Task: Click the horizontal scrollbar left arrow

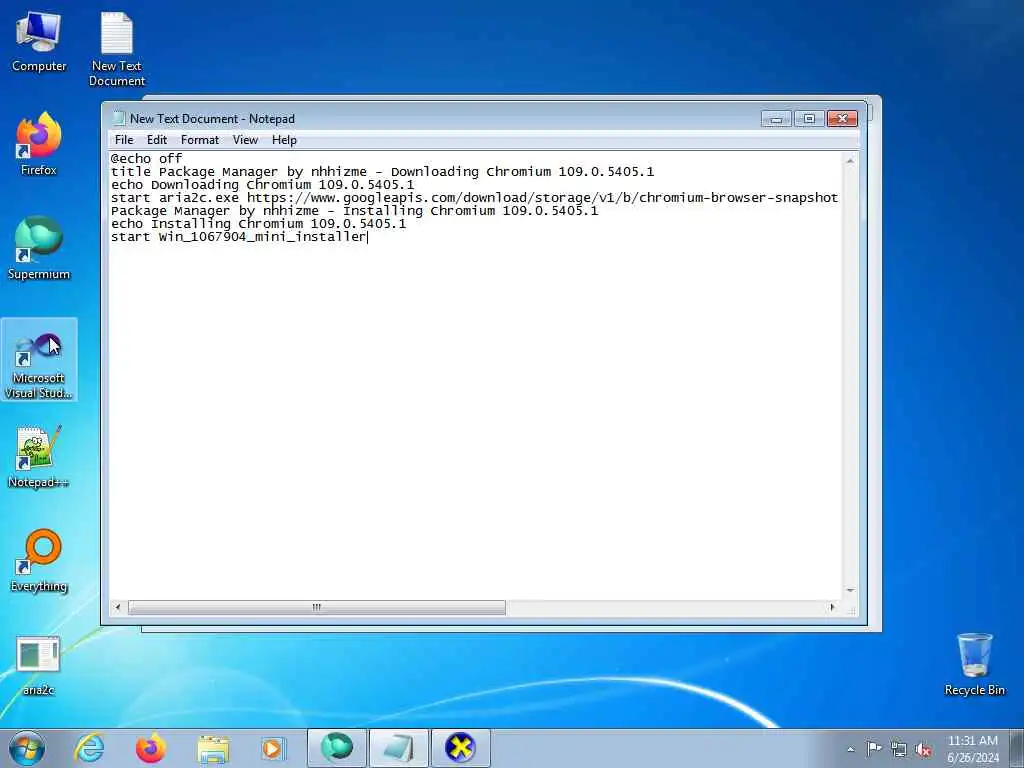Action: pos(118,607)
